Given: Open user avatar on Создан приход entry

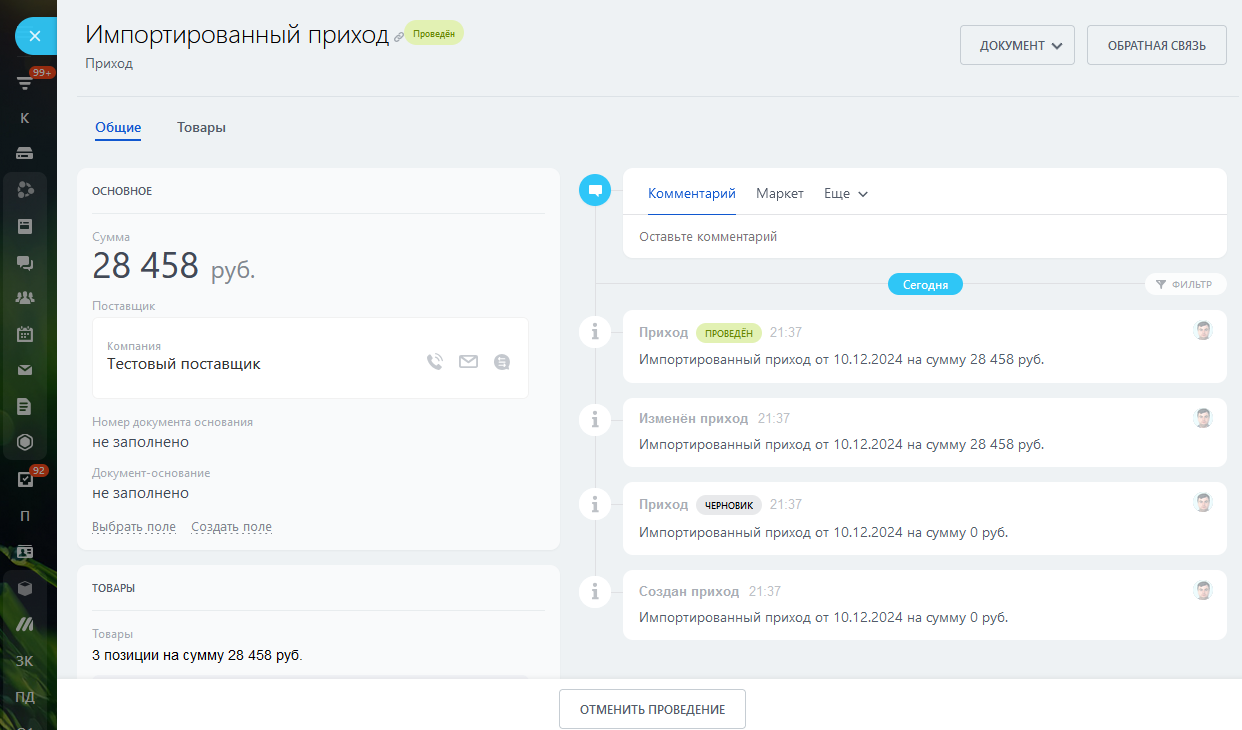Looking at the screenshot, I should pyautogui.click(x=1203, y=590).
